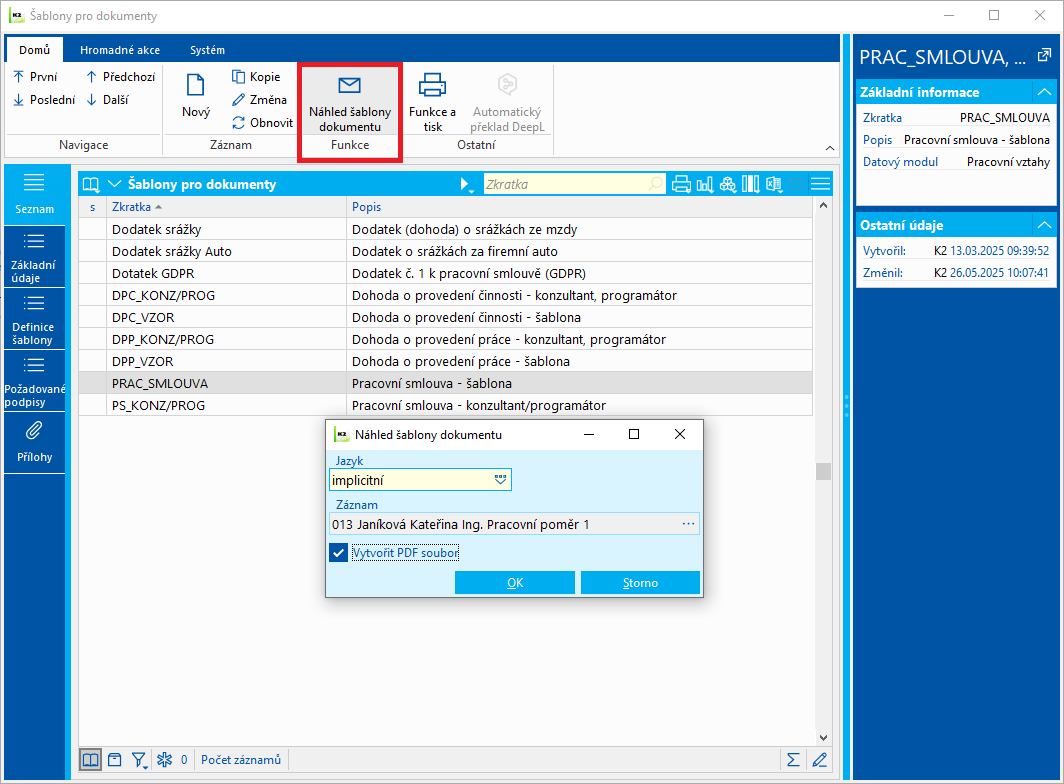Viewport: 1064px width, 784px height.
Task: Select the Dodatek srážky Auto row
Action: pos(445,251)
